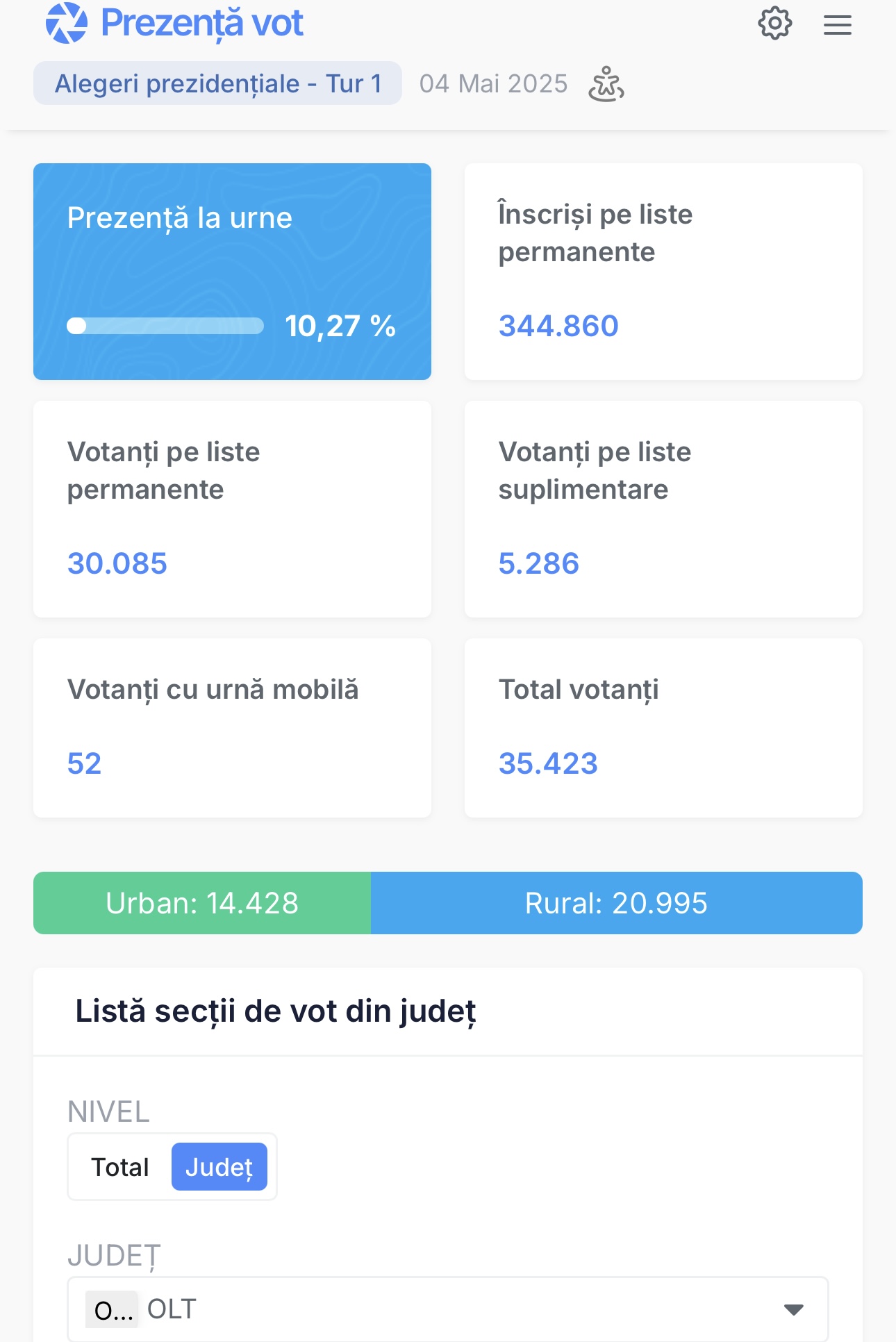Click the Total votanți card
896x1342 pixels.
663,728
